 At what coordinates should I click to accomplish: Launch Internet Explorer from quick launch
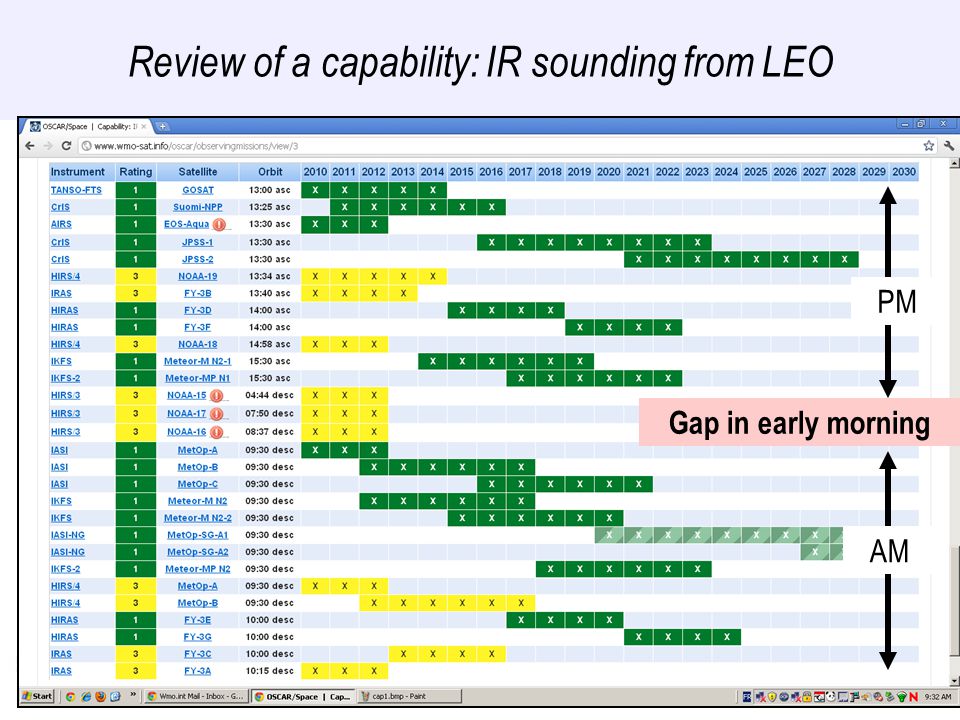(x=86, y=696)
